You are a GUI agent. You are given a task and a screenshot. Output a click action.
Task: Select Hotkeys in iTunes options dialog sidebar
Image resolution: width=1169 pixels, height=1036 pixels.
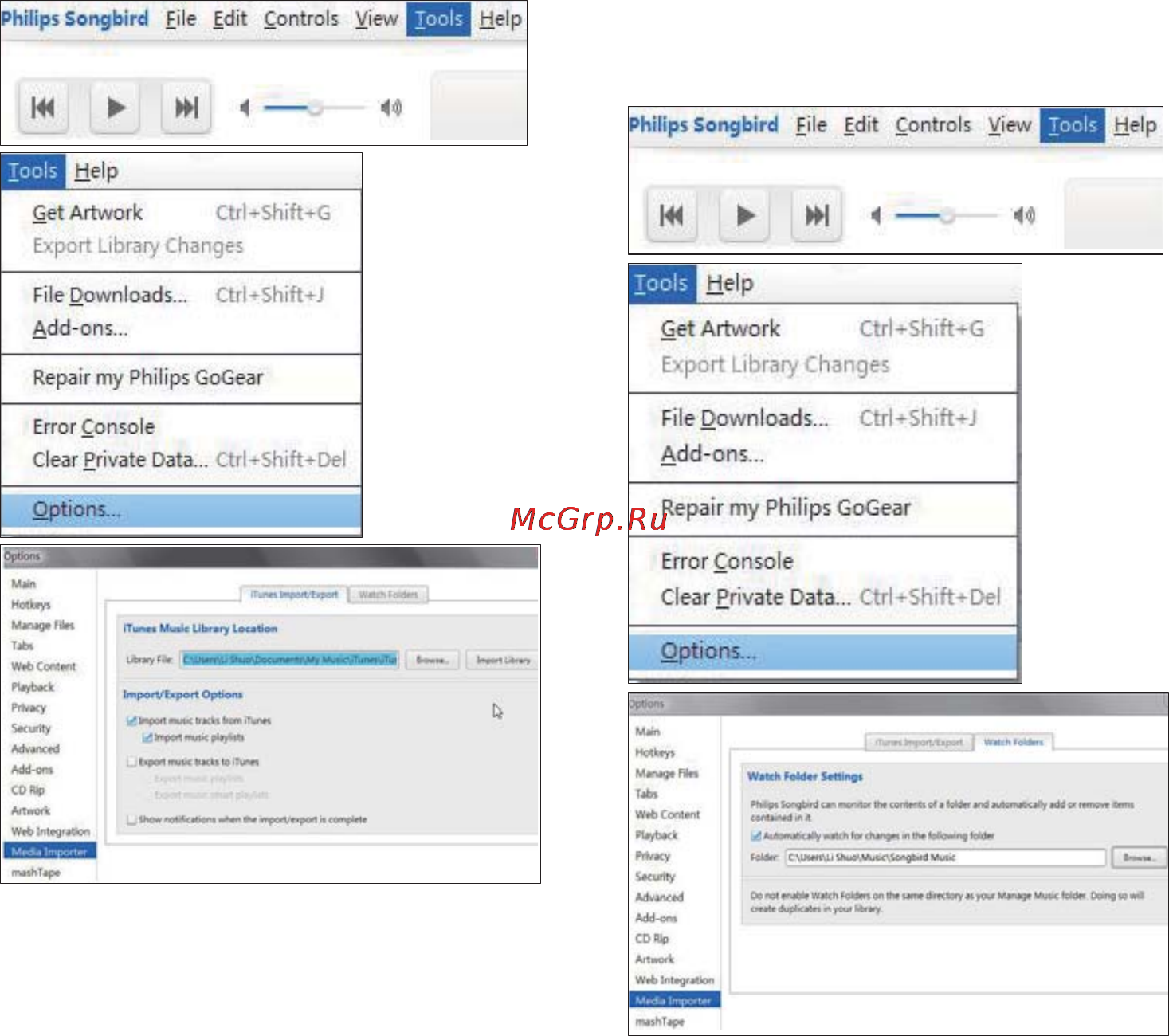coord(31,605)
